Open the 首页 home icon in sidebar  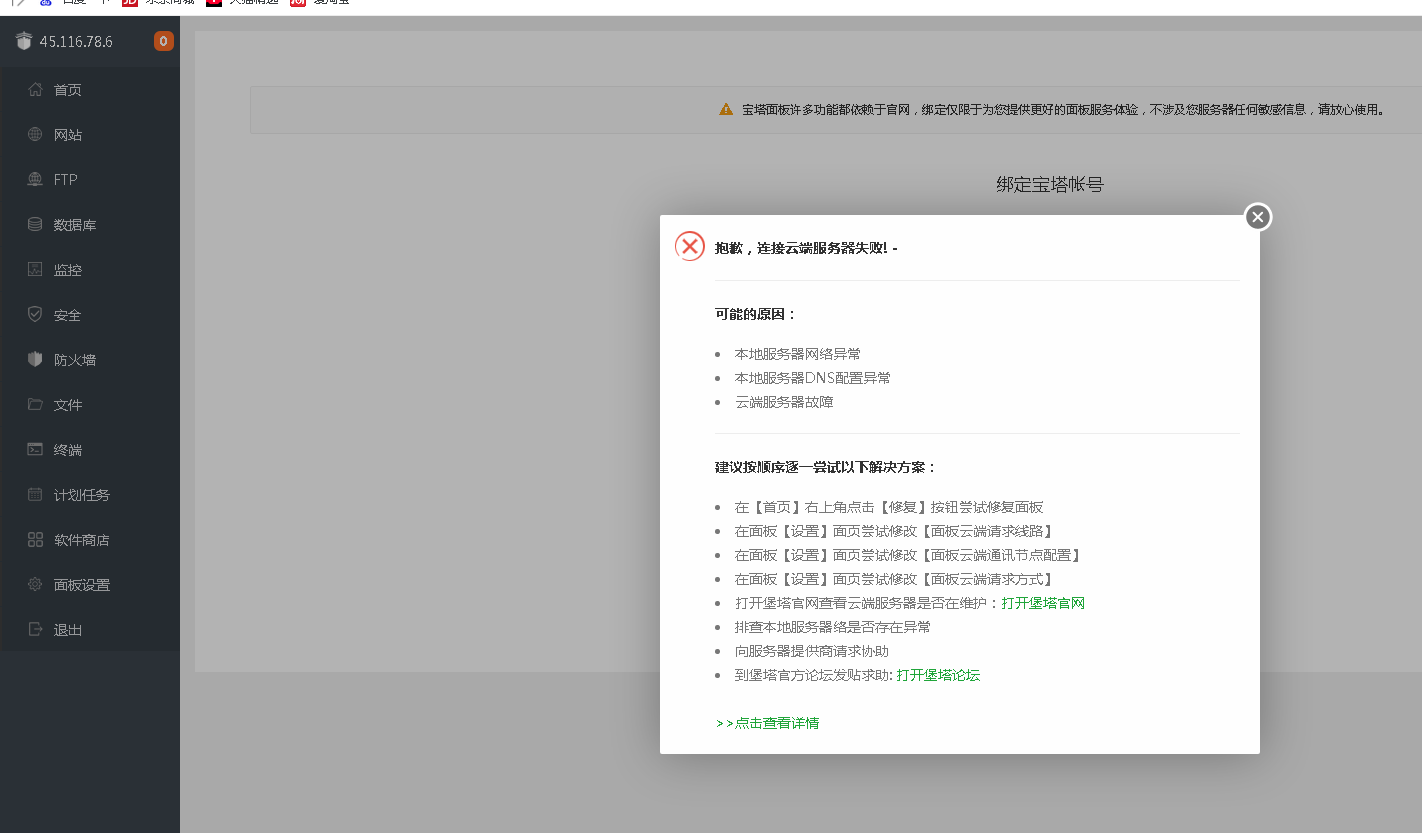(35, 90)
